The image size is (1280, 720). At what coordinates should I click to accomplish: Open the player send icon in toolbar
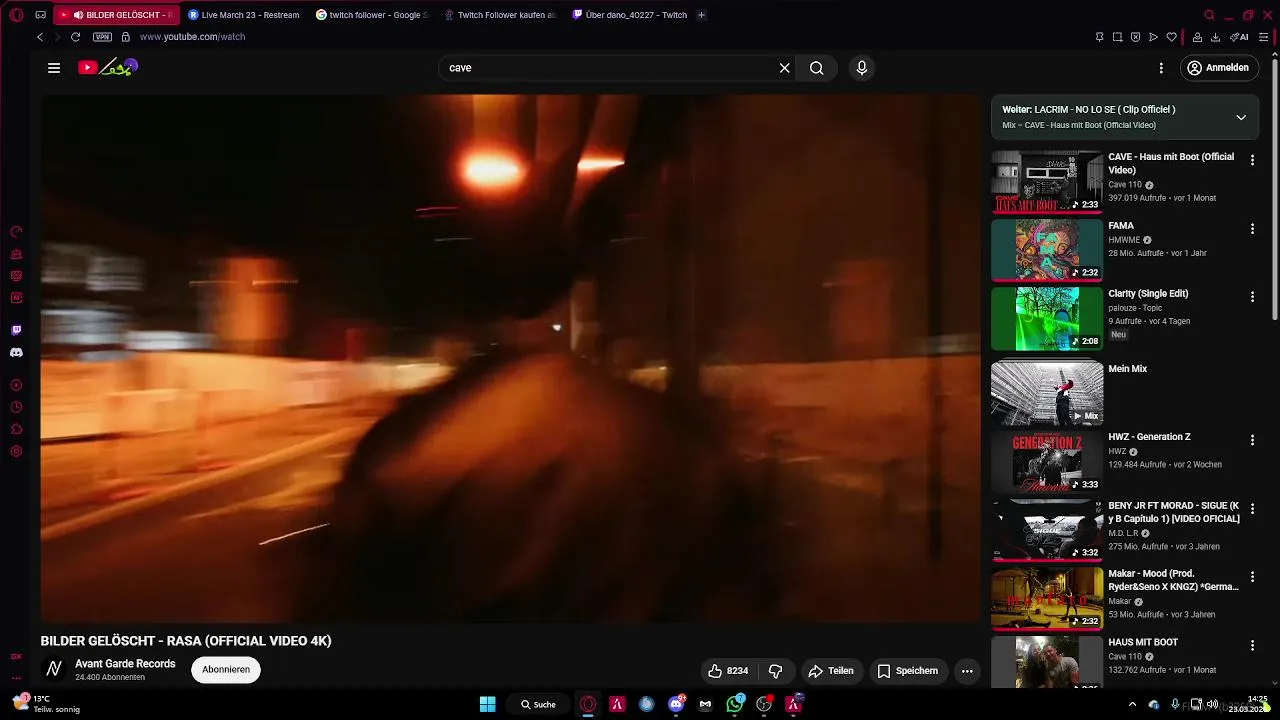(x=1153, y=37)
